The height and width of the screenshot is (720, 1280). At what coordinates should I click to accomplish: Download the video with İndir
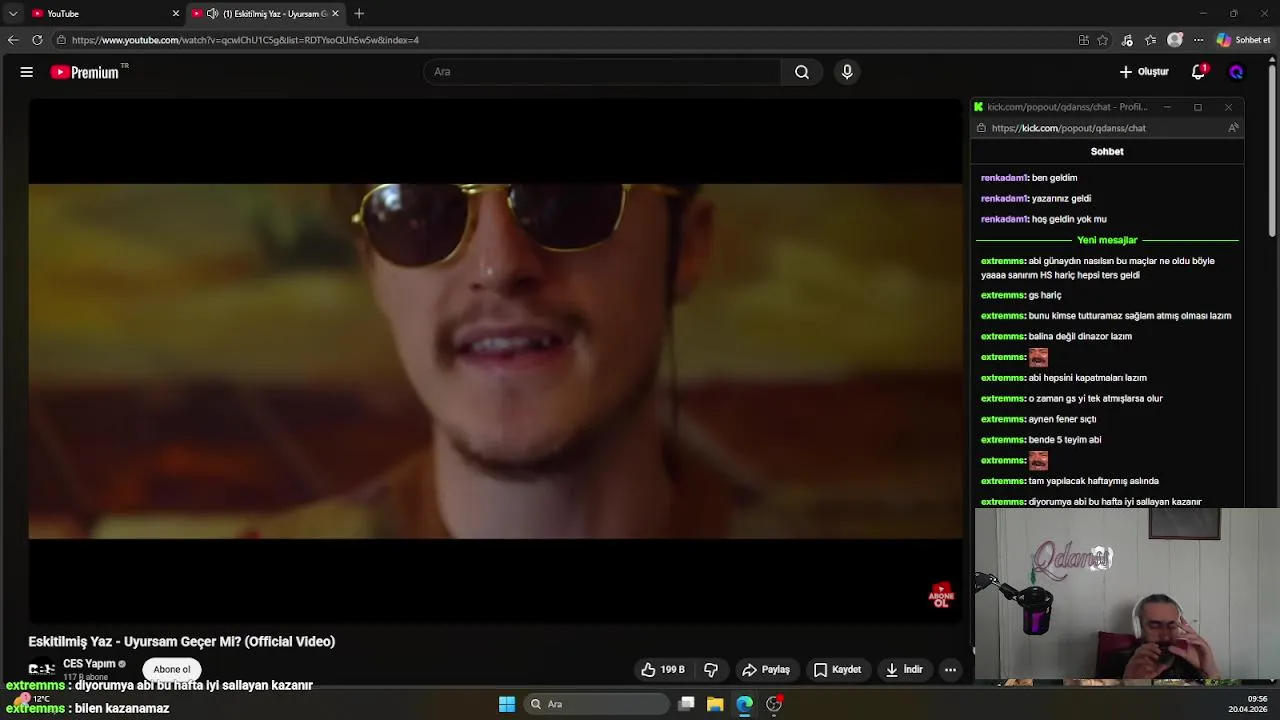[905, 670]
